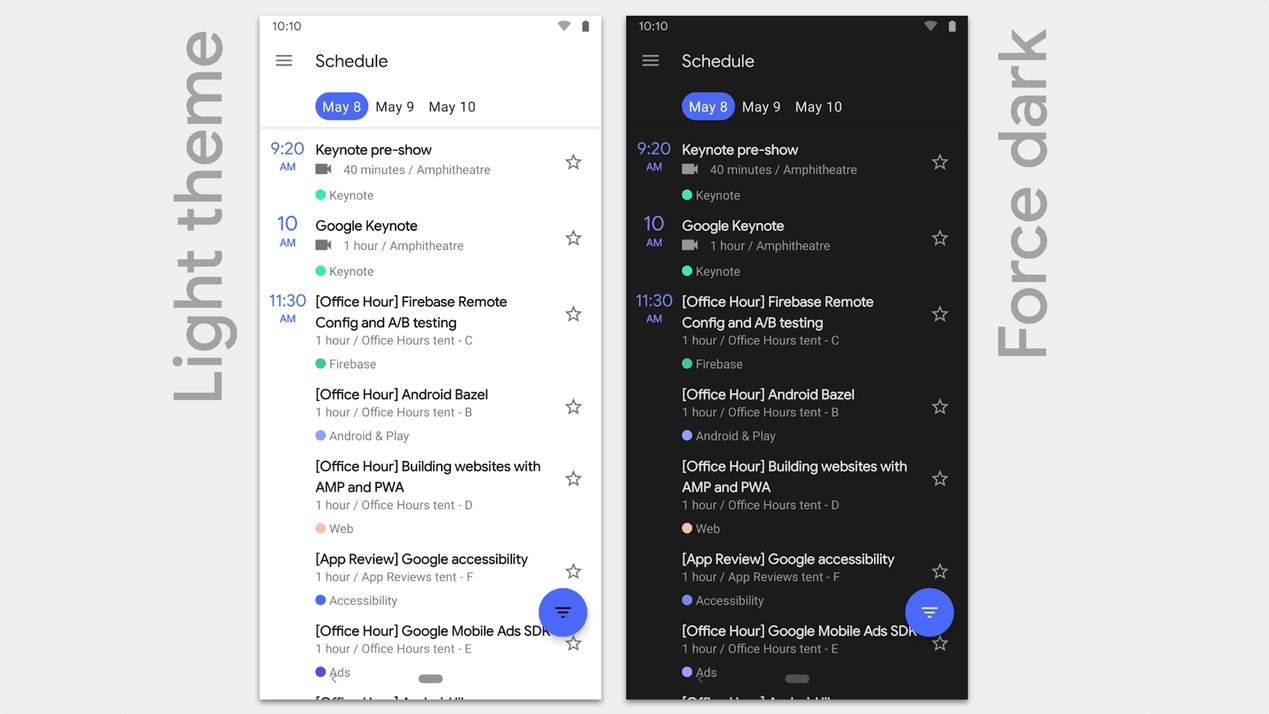Tap 11:30 AM time header in dark theme
Image resolution: width=1269 pixels, height=714 pixels.
point(653,308)
